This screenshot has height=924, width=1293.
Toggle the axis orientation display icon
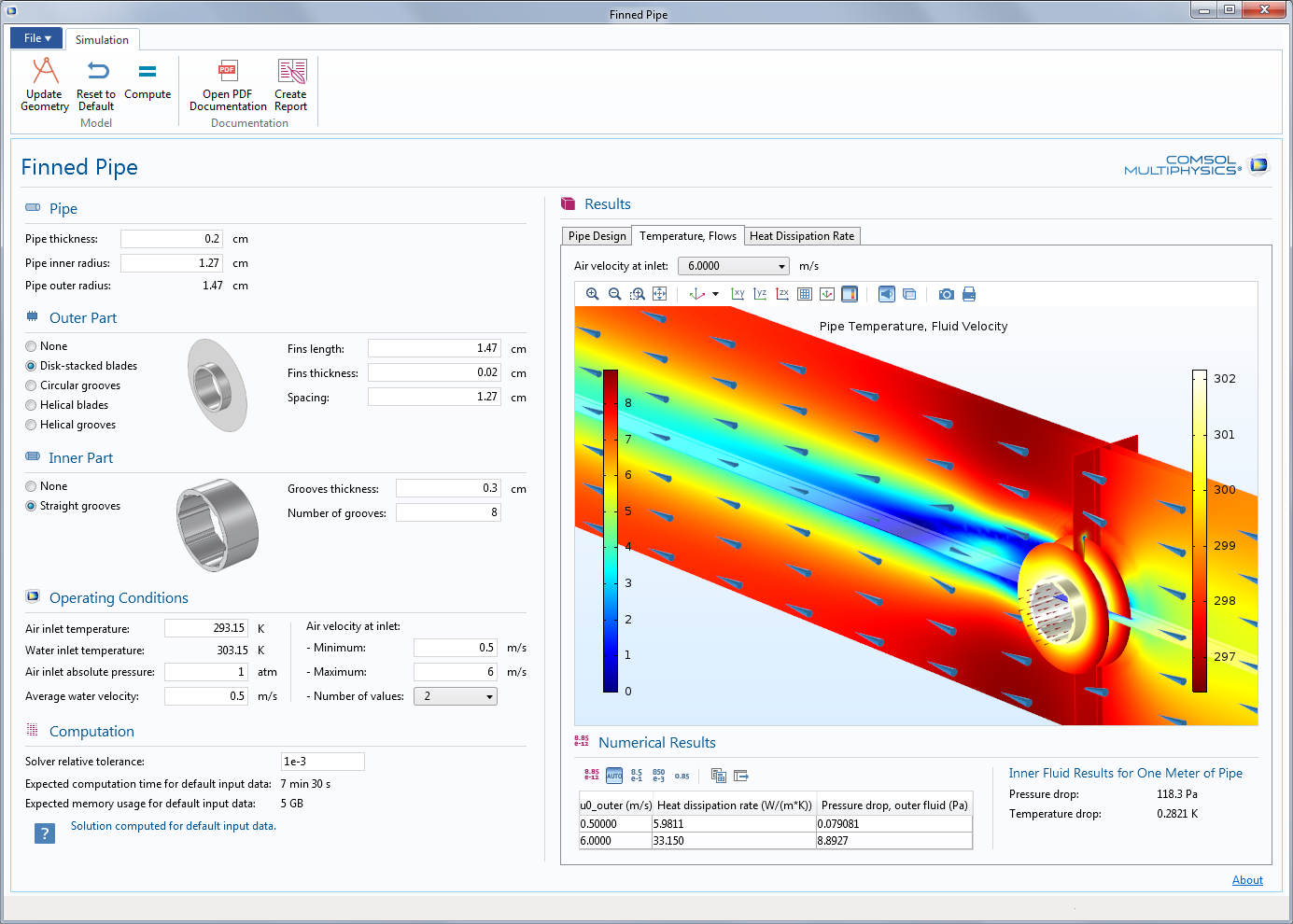(x=827, y=294)
